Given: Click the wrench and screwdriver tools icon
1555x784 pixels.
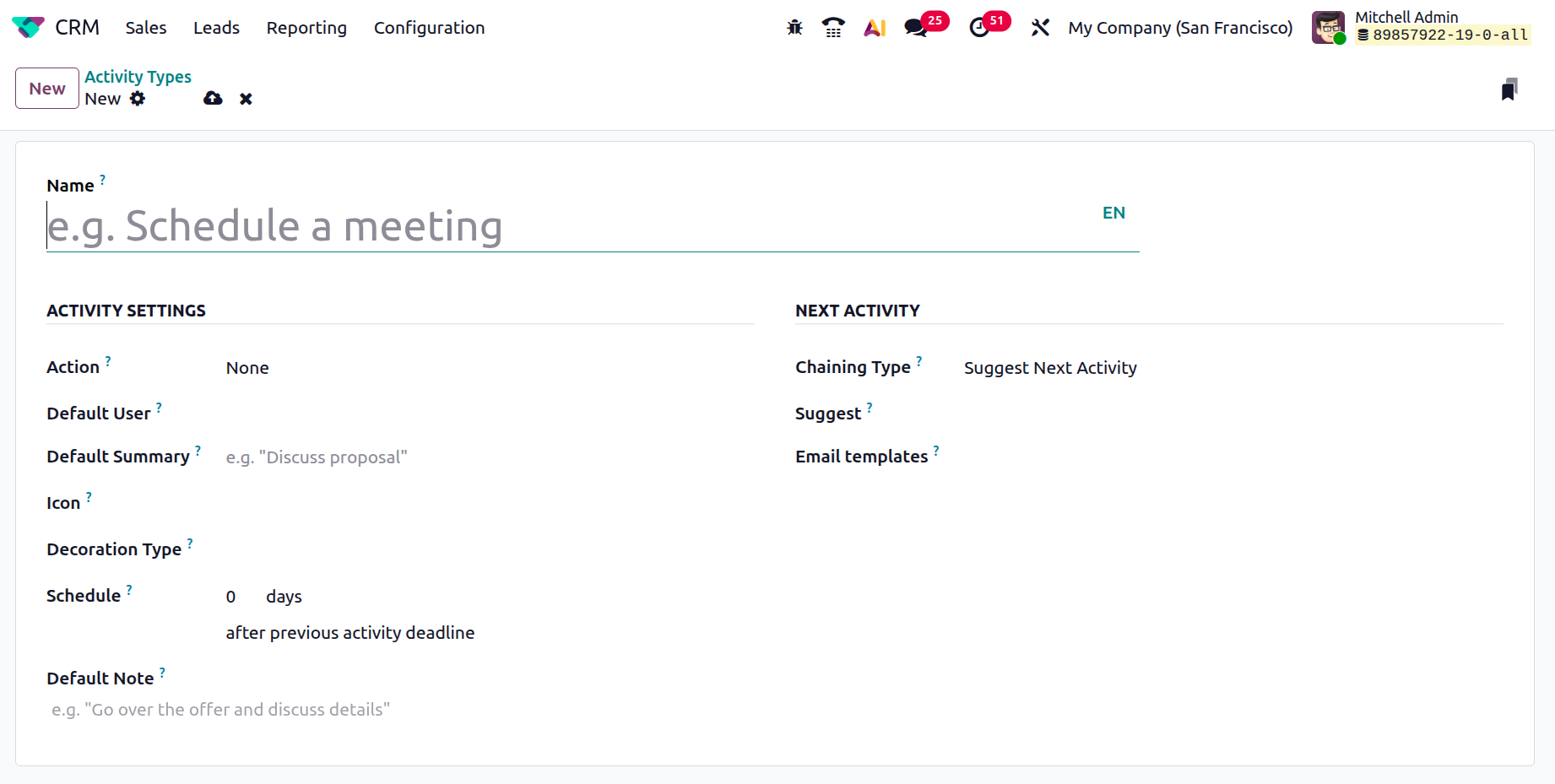Looking at the screenshot, I should click(1040, 28).
